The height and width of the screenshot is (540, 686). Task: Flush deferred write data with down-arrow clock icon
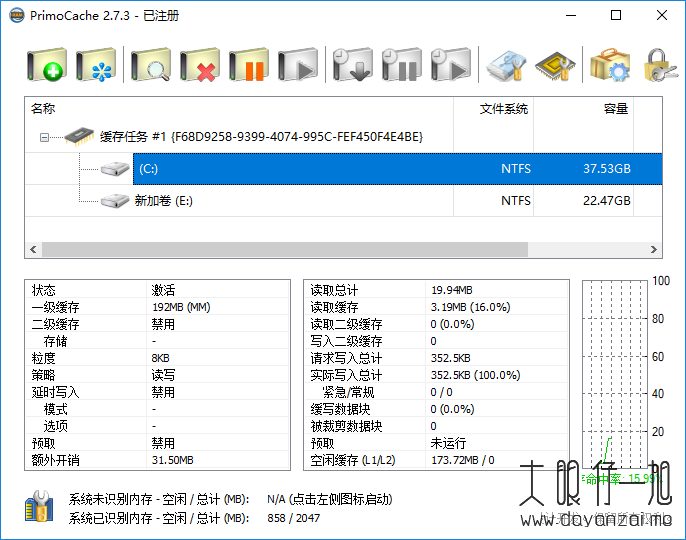pyautogui.click(x=353, y=65)
